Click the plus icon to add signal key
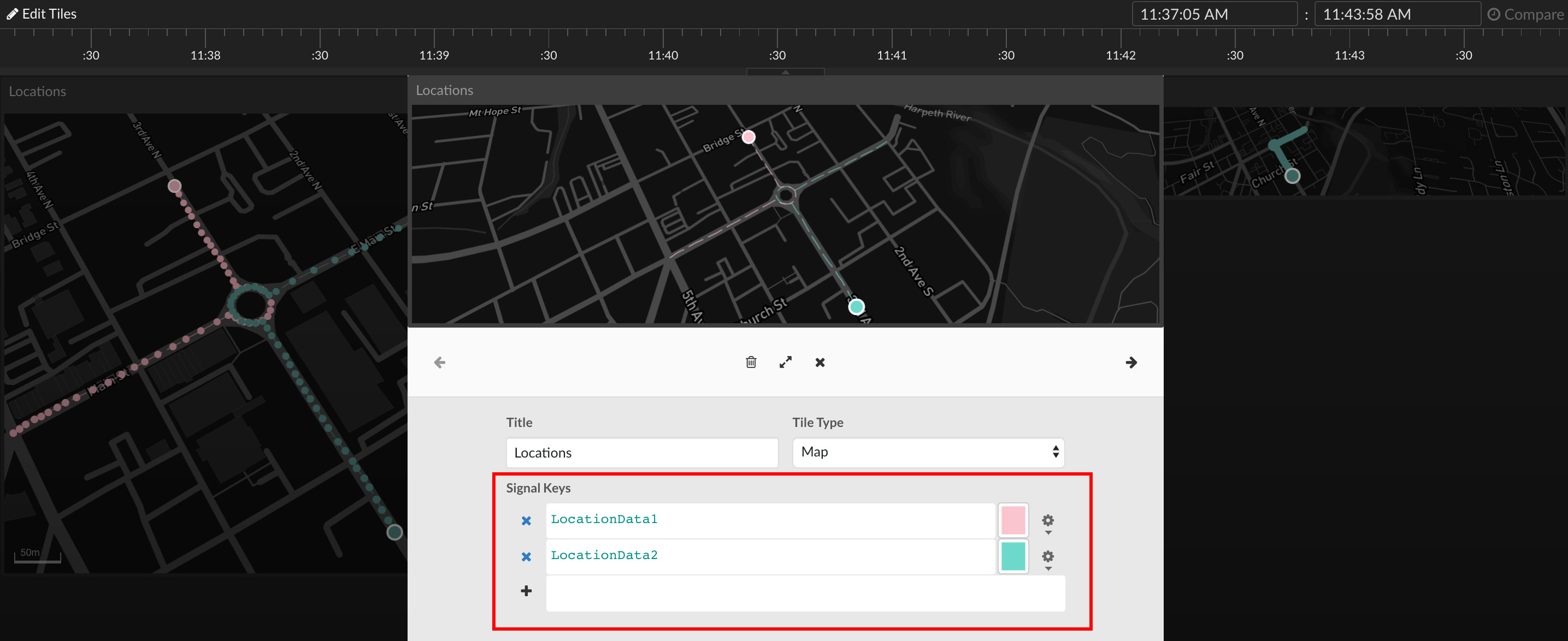This screenshot has width=1568, height=641. (526, 591)
